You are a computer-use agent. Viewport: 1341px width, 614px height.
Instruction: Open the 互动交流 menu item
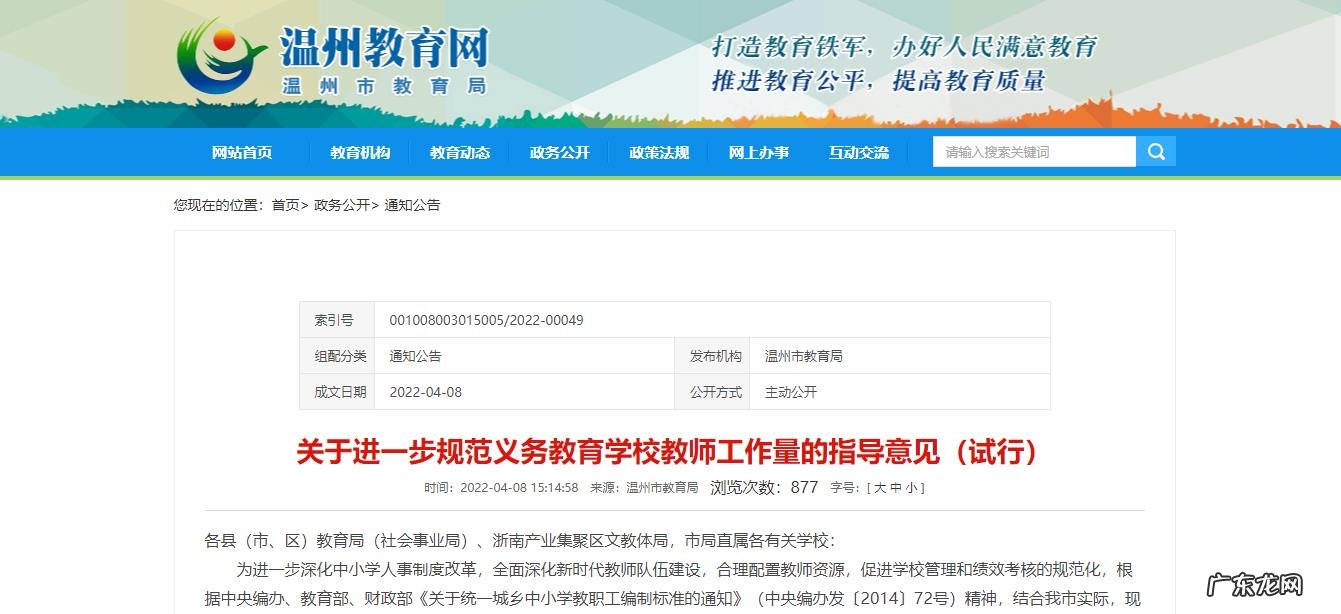point(857,152)
